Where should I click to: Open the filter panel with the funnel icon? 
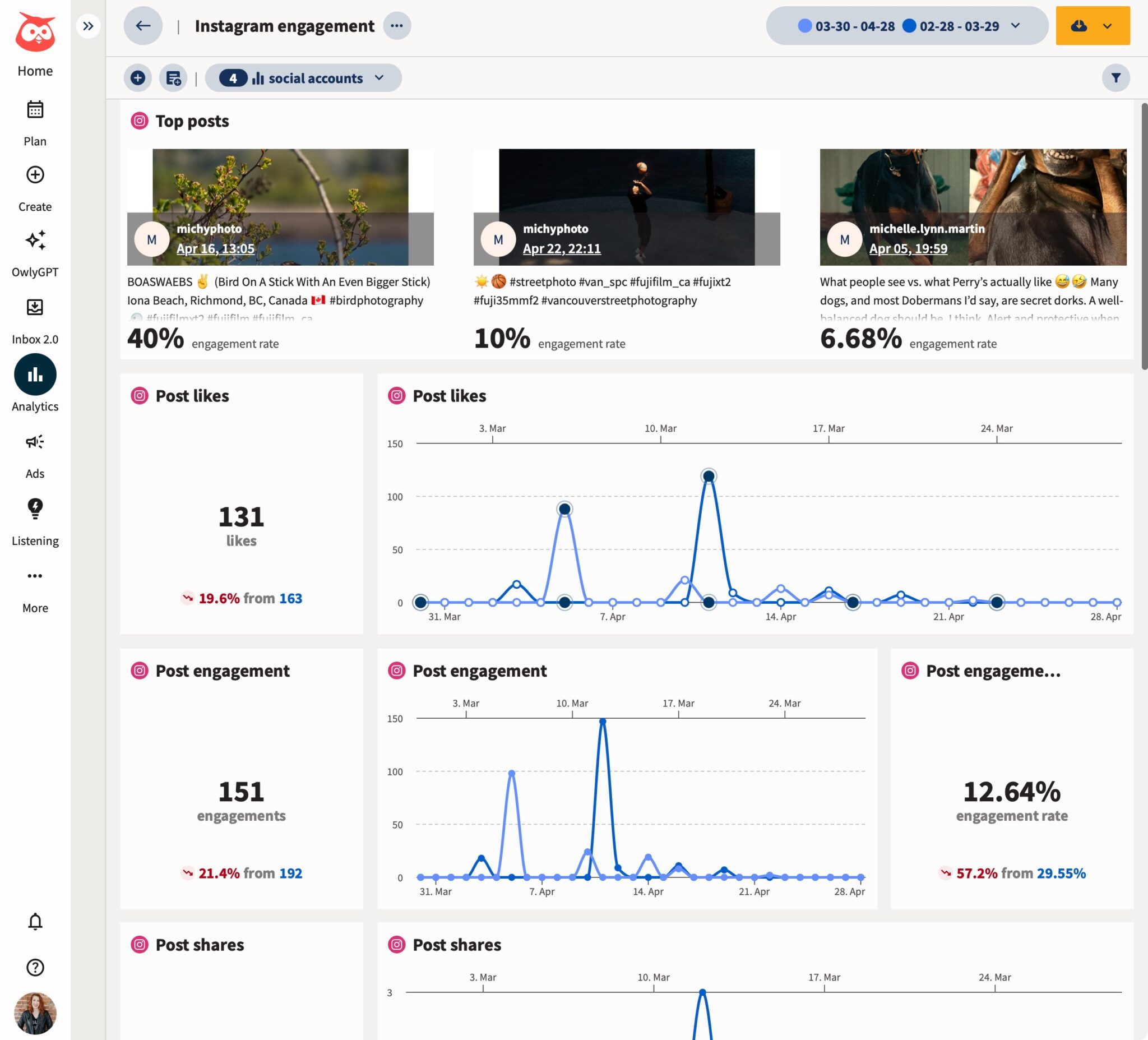tap(1116, 78)
